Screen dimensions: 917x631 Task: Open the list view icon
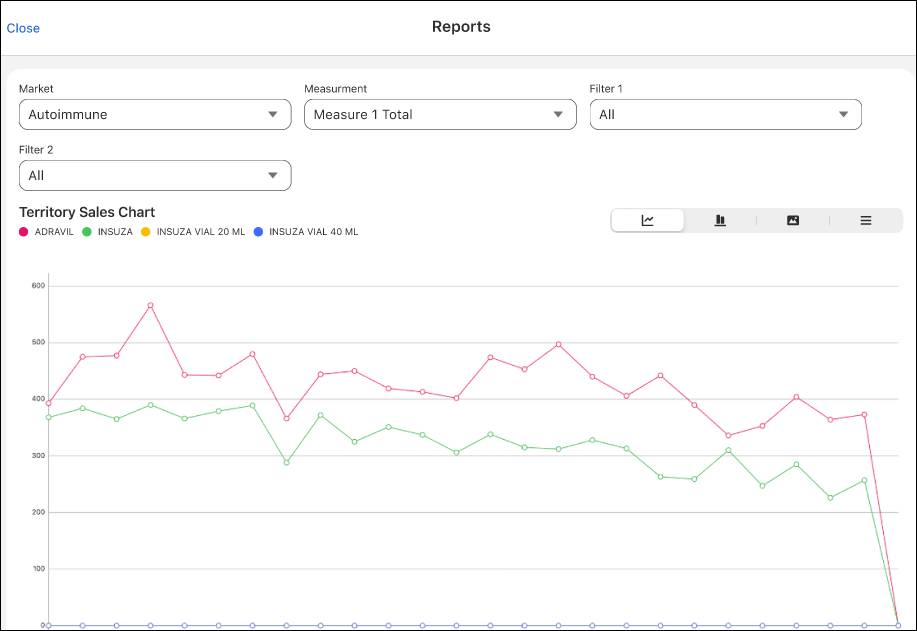click(x=865, y=220)
